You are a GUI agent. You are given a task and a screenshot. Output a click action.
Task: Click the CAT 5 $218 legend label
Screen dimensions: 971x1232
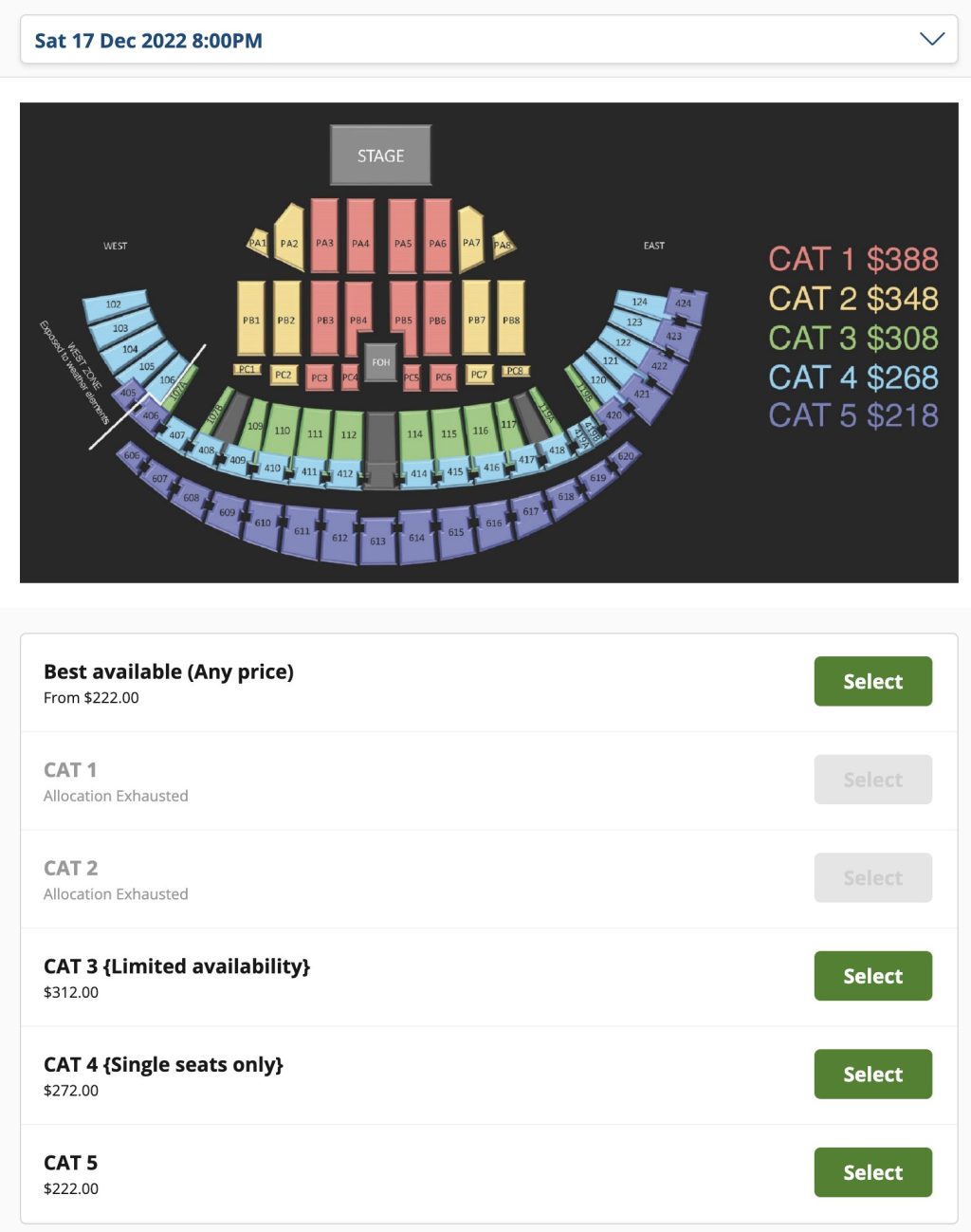tap(852, 415)
